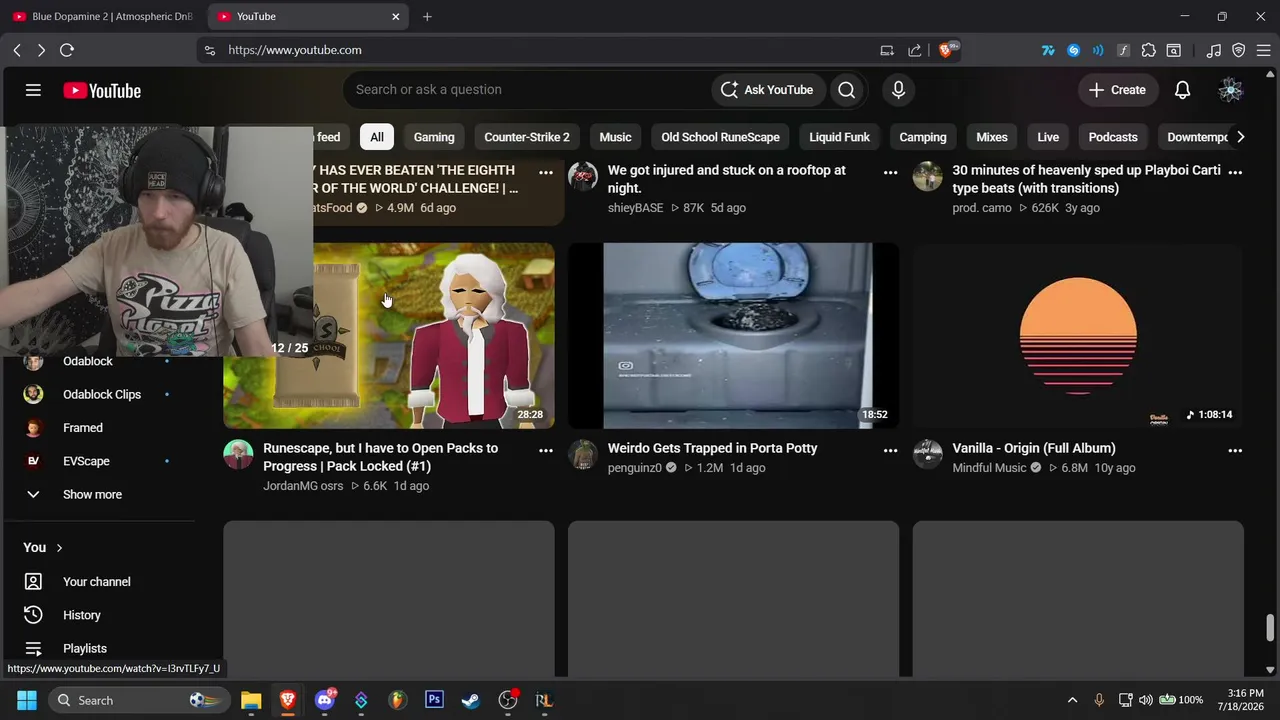Viewport: 1280px width, 720px height.
Task: Launch Steam from the taskbar
Action: click(x=471, y=700)
